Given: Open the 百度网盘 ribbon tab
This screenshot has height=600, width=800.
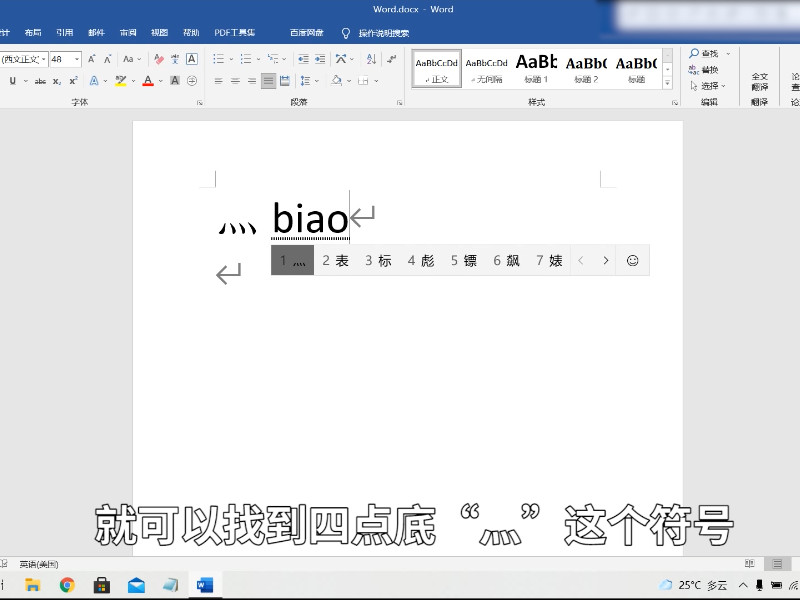Looking at the screenshot, I should click(307, 33).
